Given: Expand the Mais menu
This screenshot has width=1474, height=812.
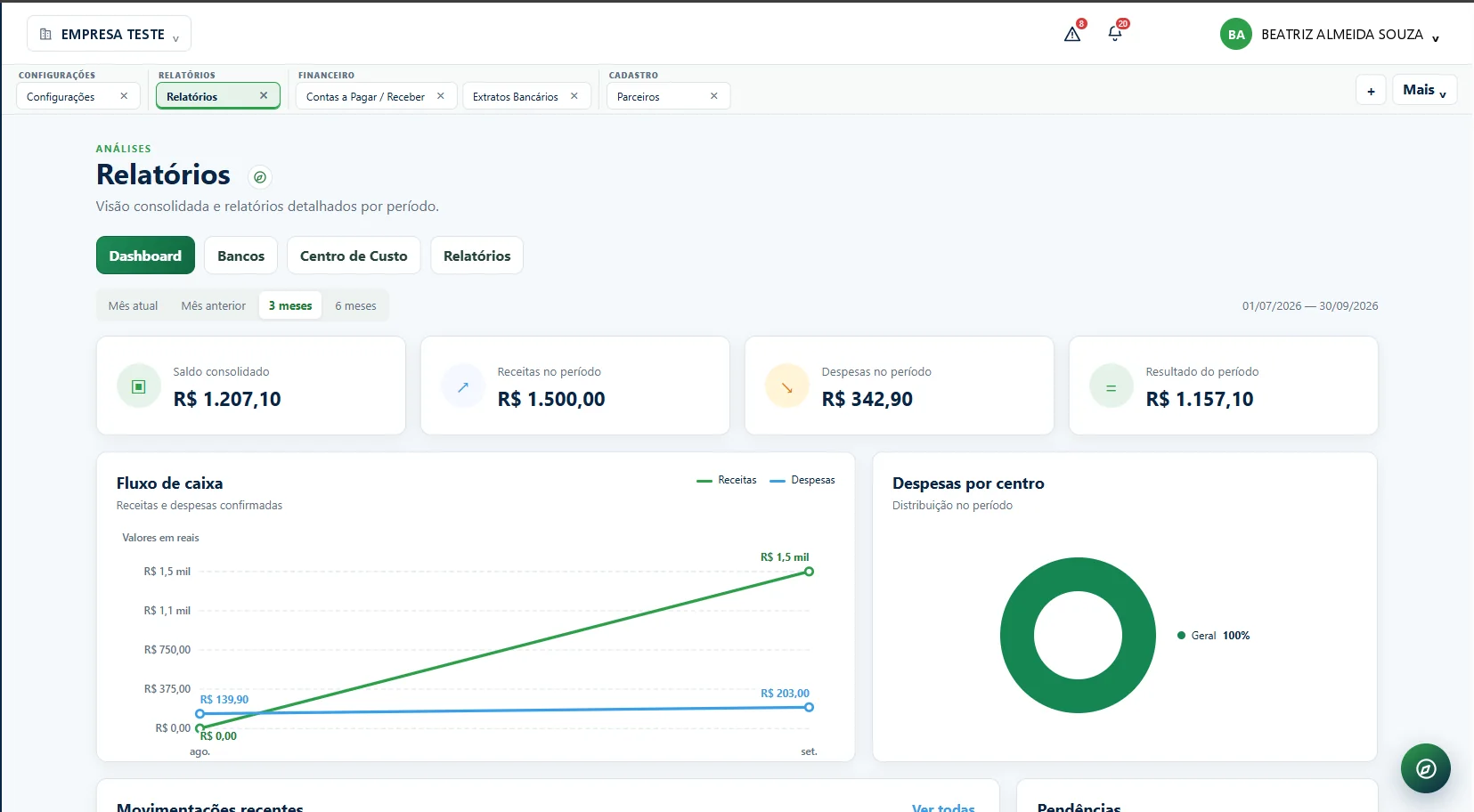Looking at the screenshot, I should (1424, 90).
